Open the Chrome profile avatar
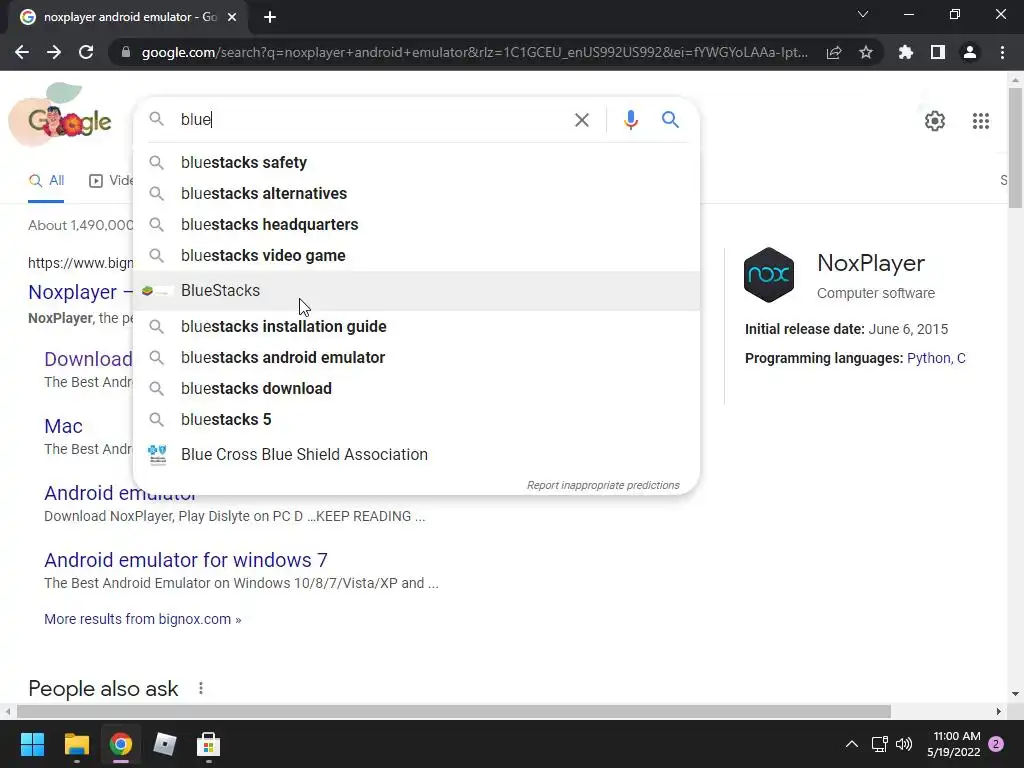This screenshot has height=768, width=1024. tap(970, 52)
